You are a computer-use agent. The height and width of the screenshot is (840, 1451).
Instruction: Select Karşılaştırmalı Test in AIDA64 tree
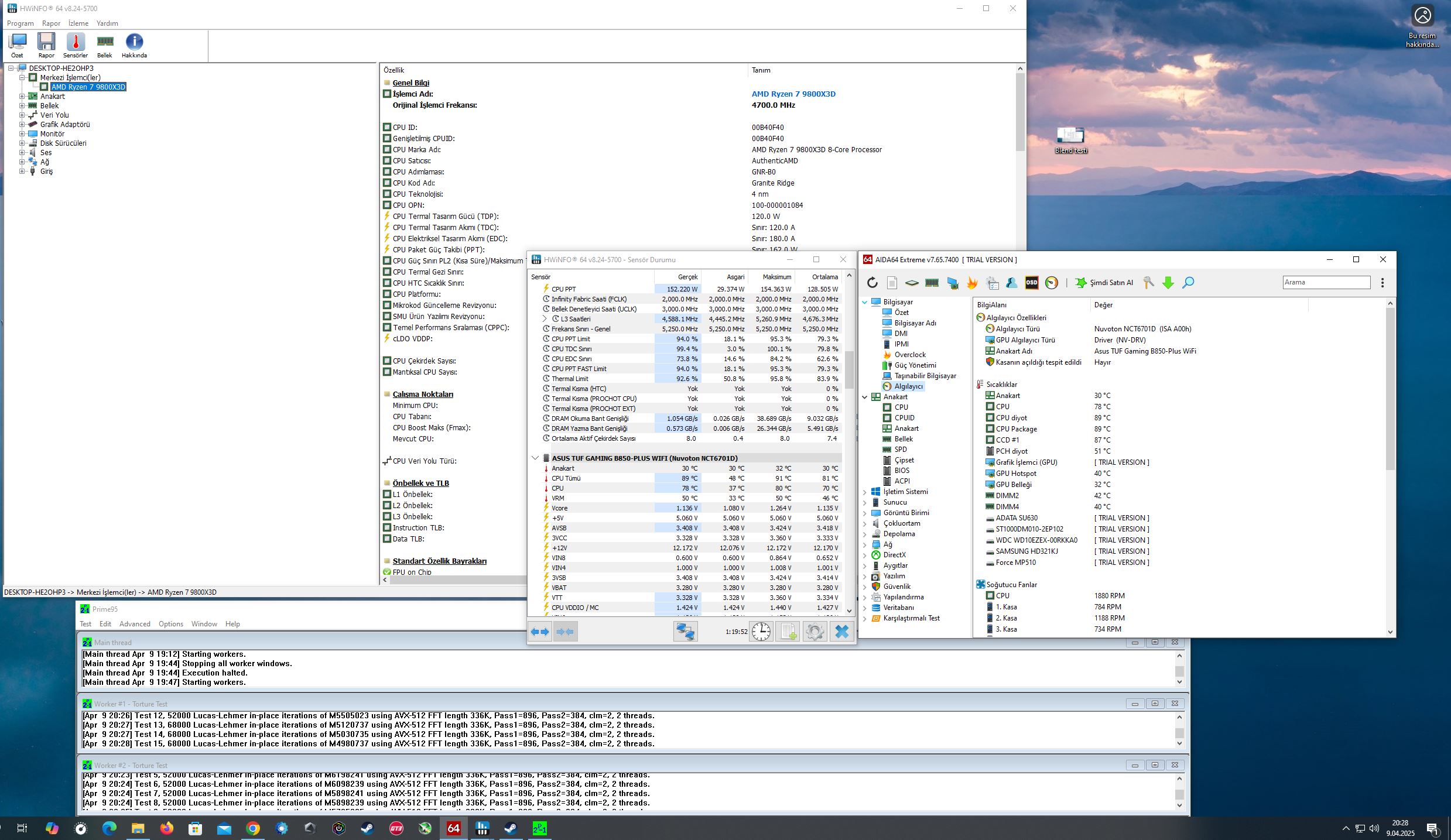911,618
